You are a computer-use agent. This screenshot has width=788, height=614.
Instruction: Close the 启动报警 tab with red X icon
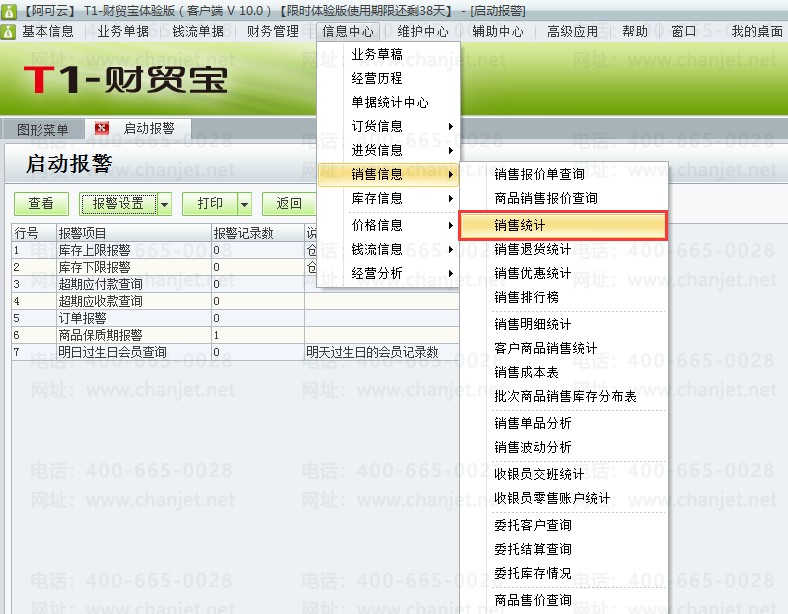click(102, 128)
